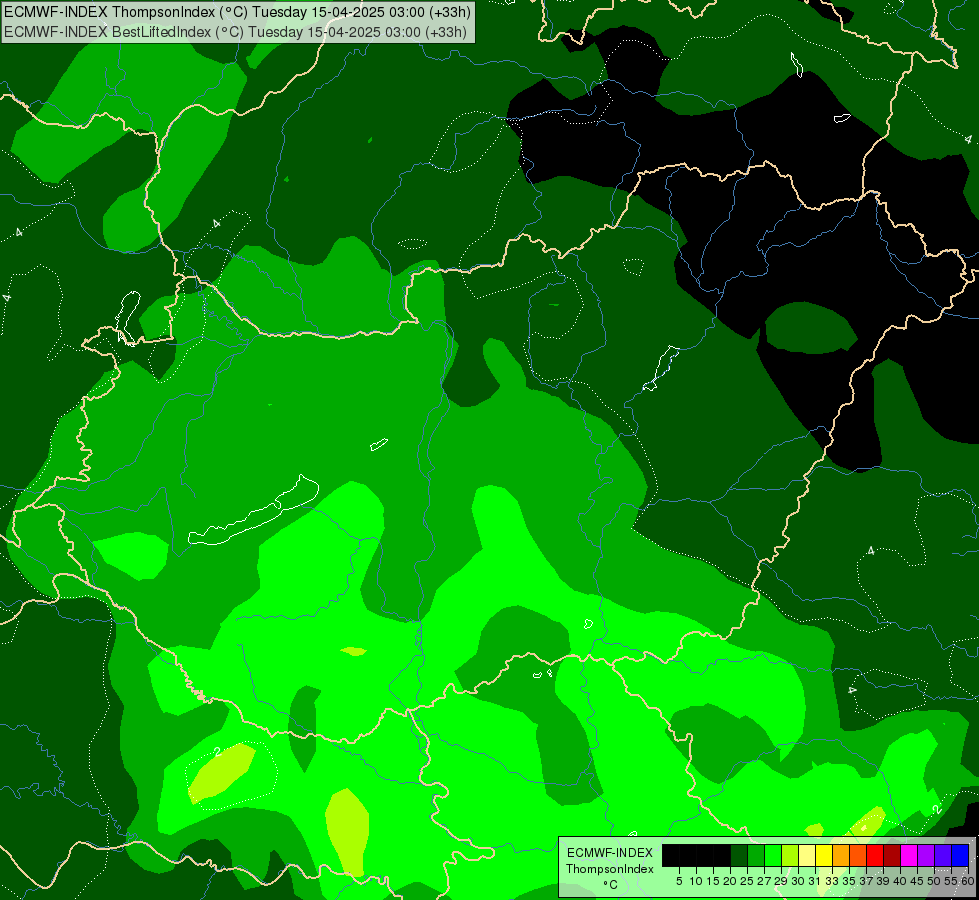The height and width of the screenshot is (900, 979).
Task: Click the purple 45–50 legend swatch
Action: click(x=926, y=855)
